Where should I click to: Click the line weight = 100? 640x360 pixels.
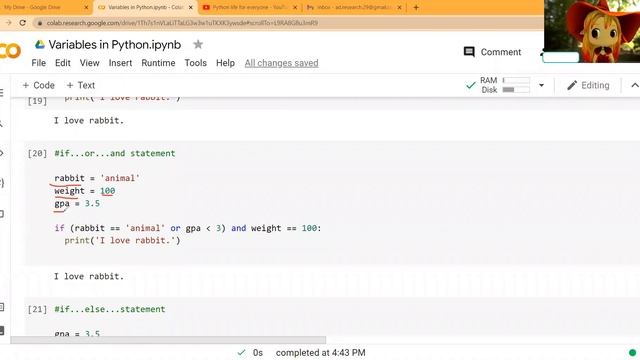point(84,191)
